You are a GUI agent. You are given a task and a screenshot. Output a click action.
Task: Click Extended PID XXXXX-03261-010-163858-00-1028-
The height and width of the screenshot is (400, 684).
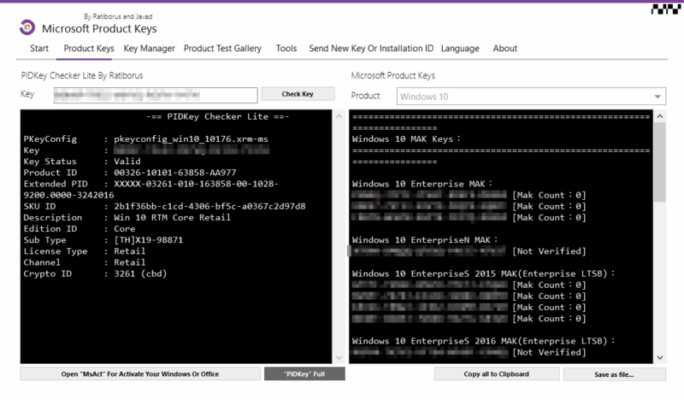196,184
